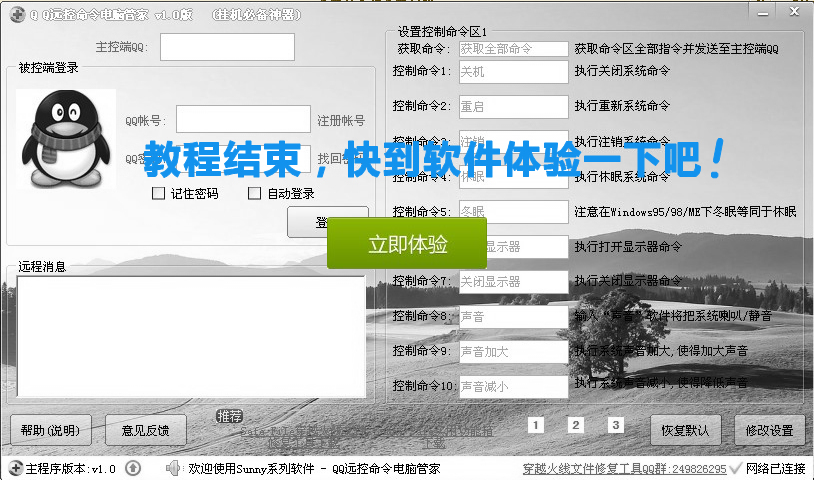The height and width of the screenshot is (480, 814).
Task: Click the app icon in the title bar
Action: click(x=17, y=13)
